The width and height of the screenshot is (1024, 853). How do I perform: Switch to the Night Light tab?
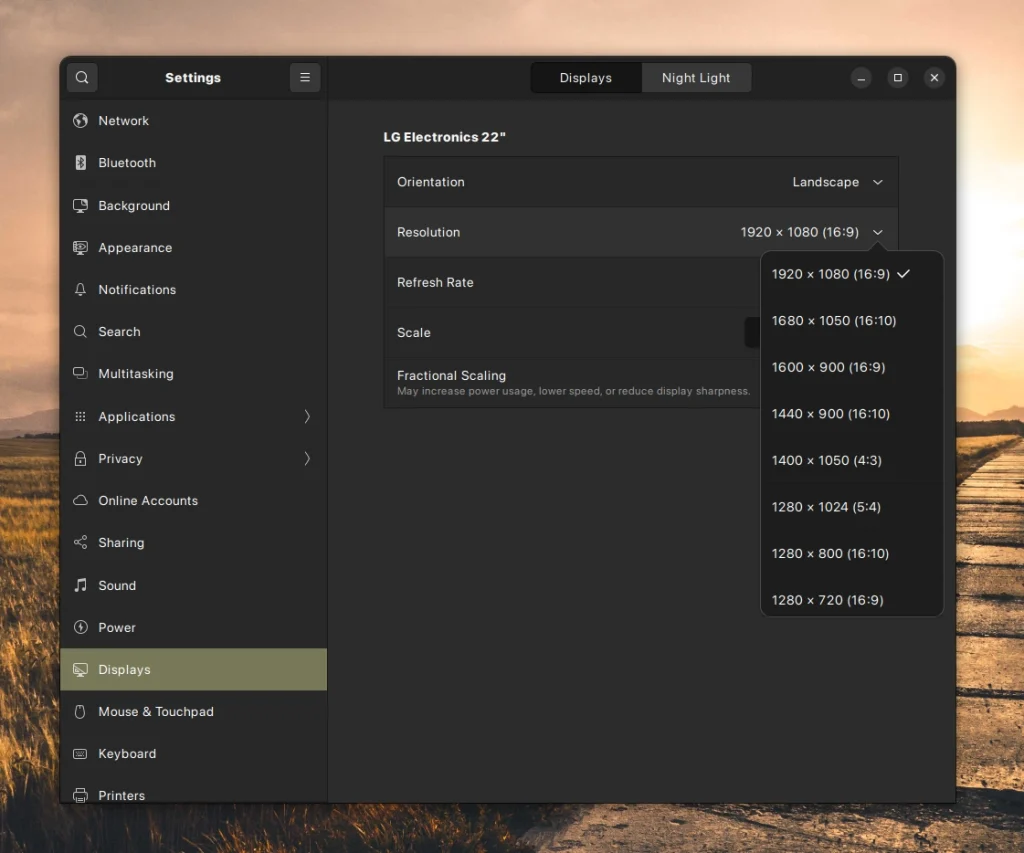tap(696, 77)
